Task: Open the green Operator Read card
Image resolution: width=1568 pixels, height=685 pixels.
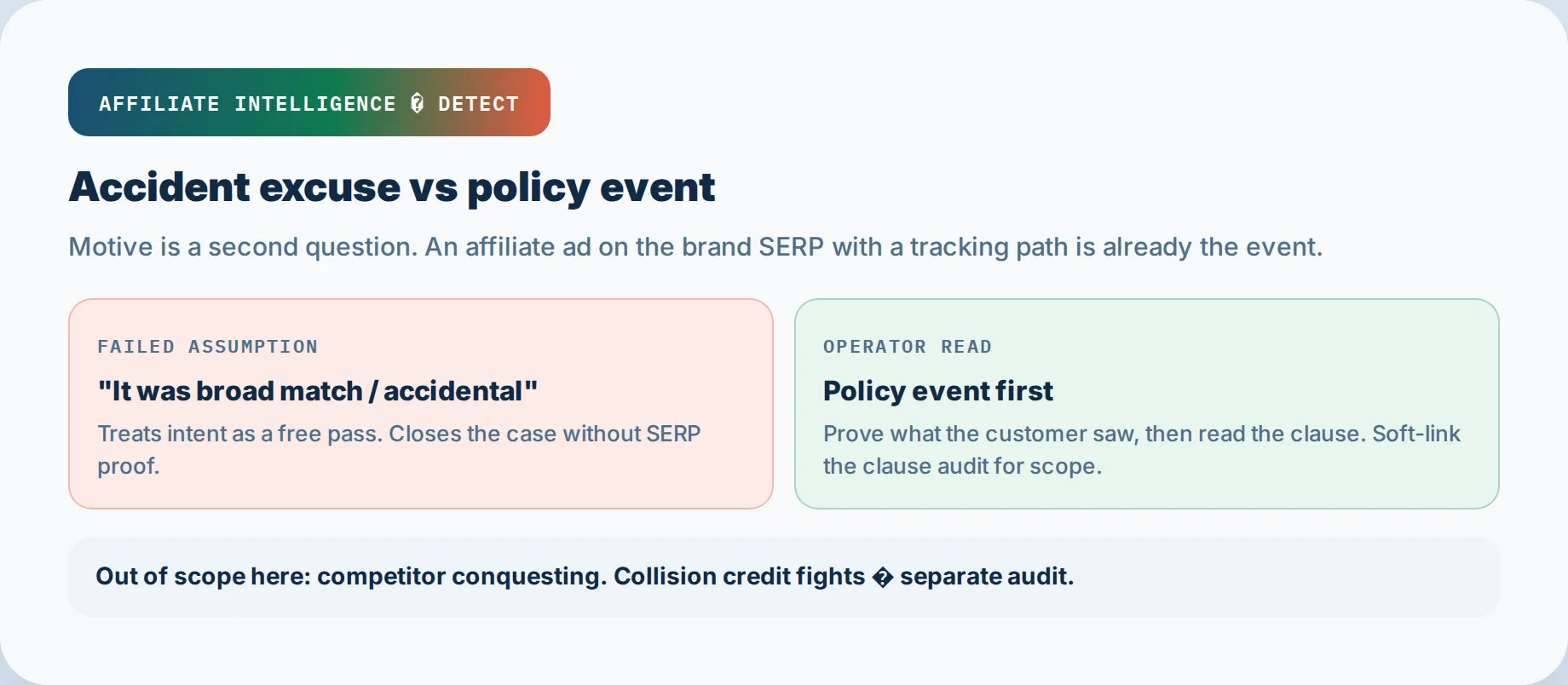Action: pos(1147,404)
